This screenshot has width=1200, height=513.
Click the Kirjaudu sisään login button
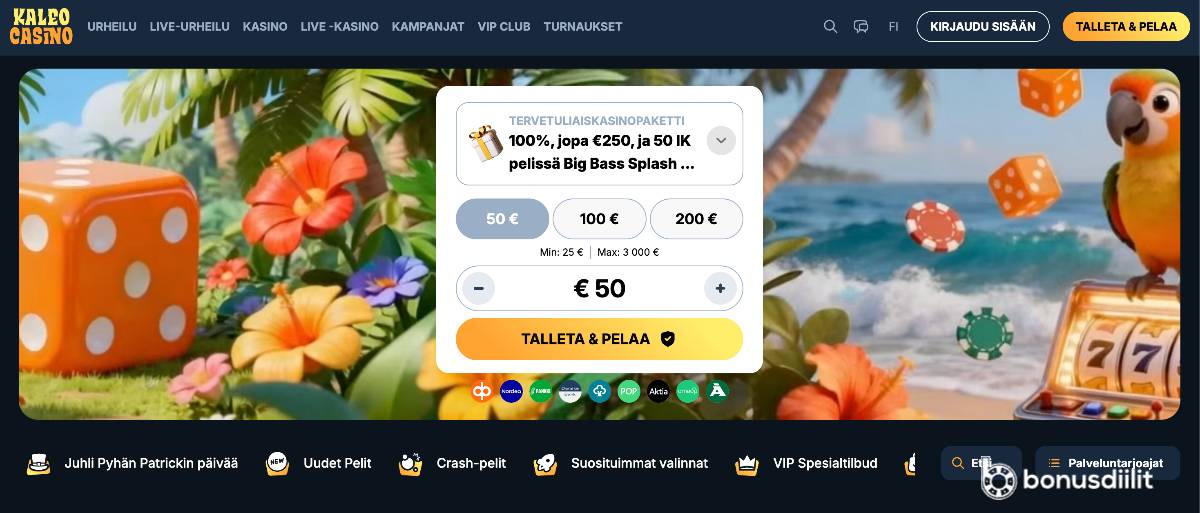tap(983, 27)
